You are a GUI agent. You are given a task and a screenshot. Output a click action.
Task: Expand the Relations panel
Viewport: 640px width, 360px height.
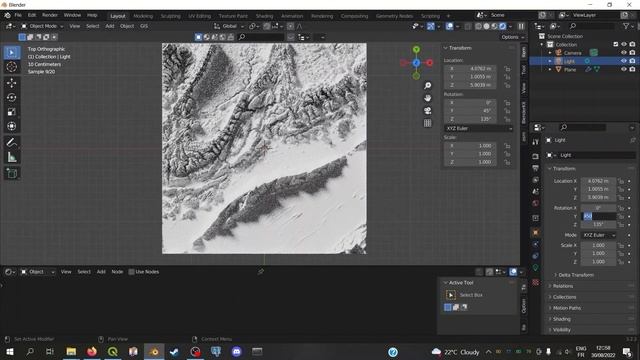[562, 286]
